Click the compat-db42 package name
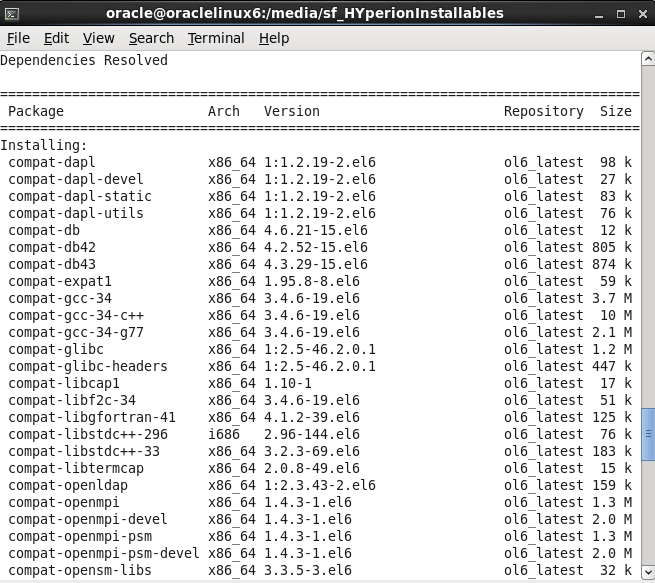The image size is (655, 583). [52, 248]
